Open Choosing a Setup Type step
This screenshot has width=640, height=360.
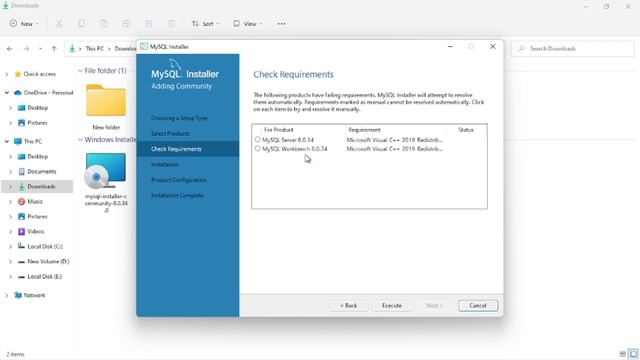[x=179, y=118]
